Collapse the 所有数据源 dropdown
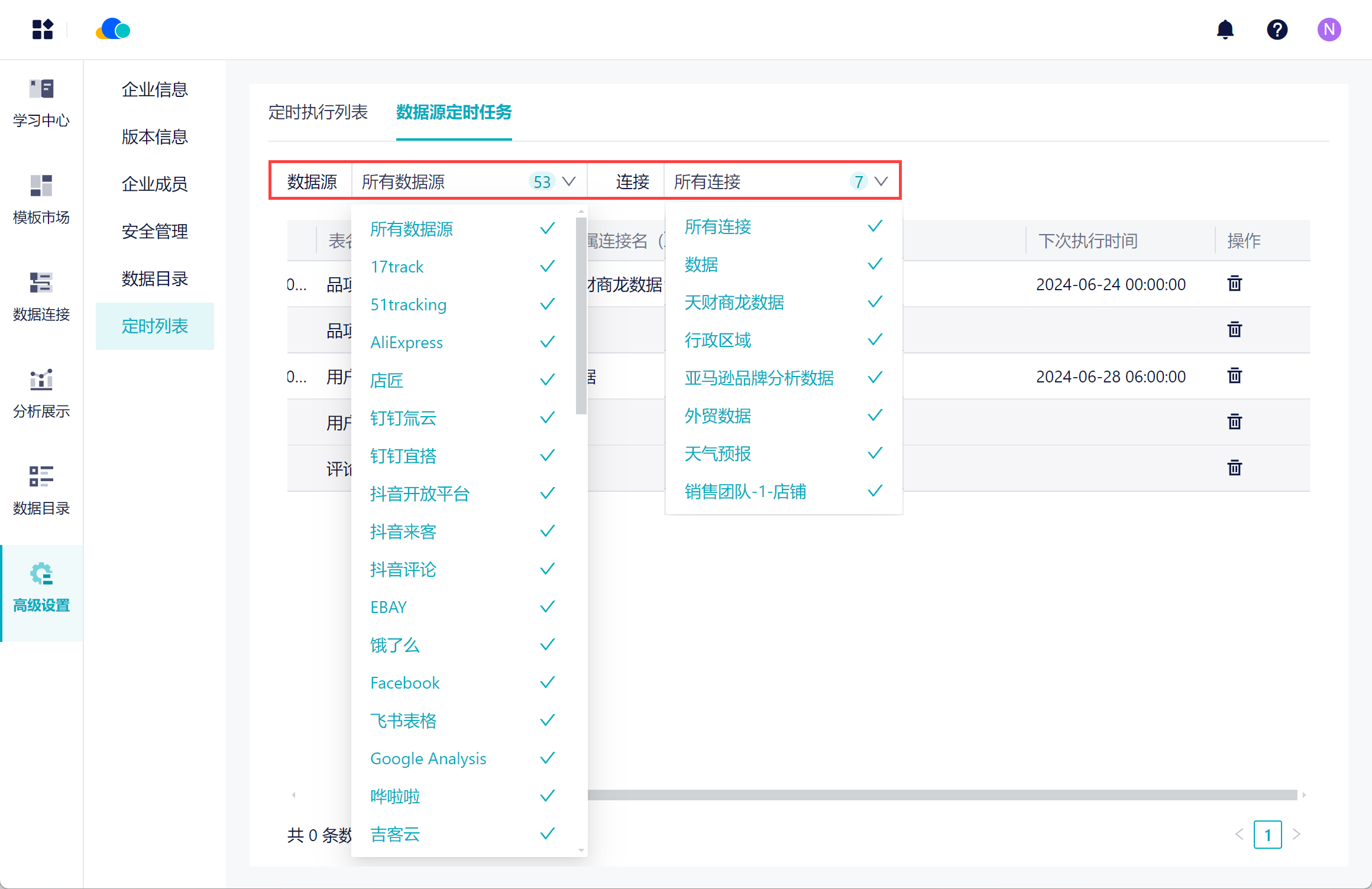The height and width of the screenshot is (889, 1372). tap(569, 181)
